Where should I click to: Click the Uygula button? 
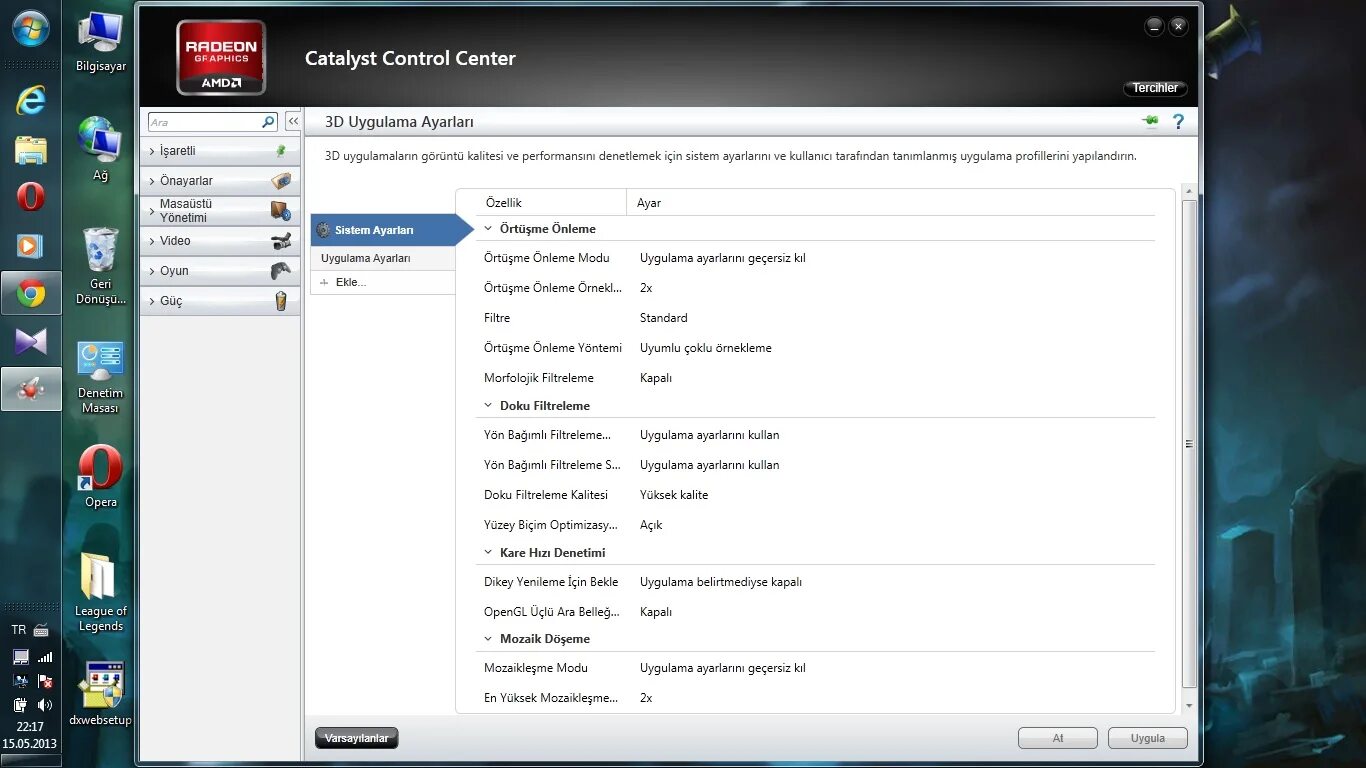tap(1148, 738)
